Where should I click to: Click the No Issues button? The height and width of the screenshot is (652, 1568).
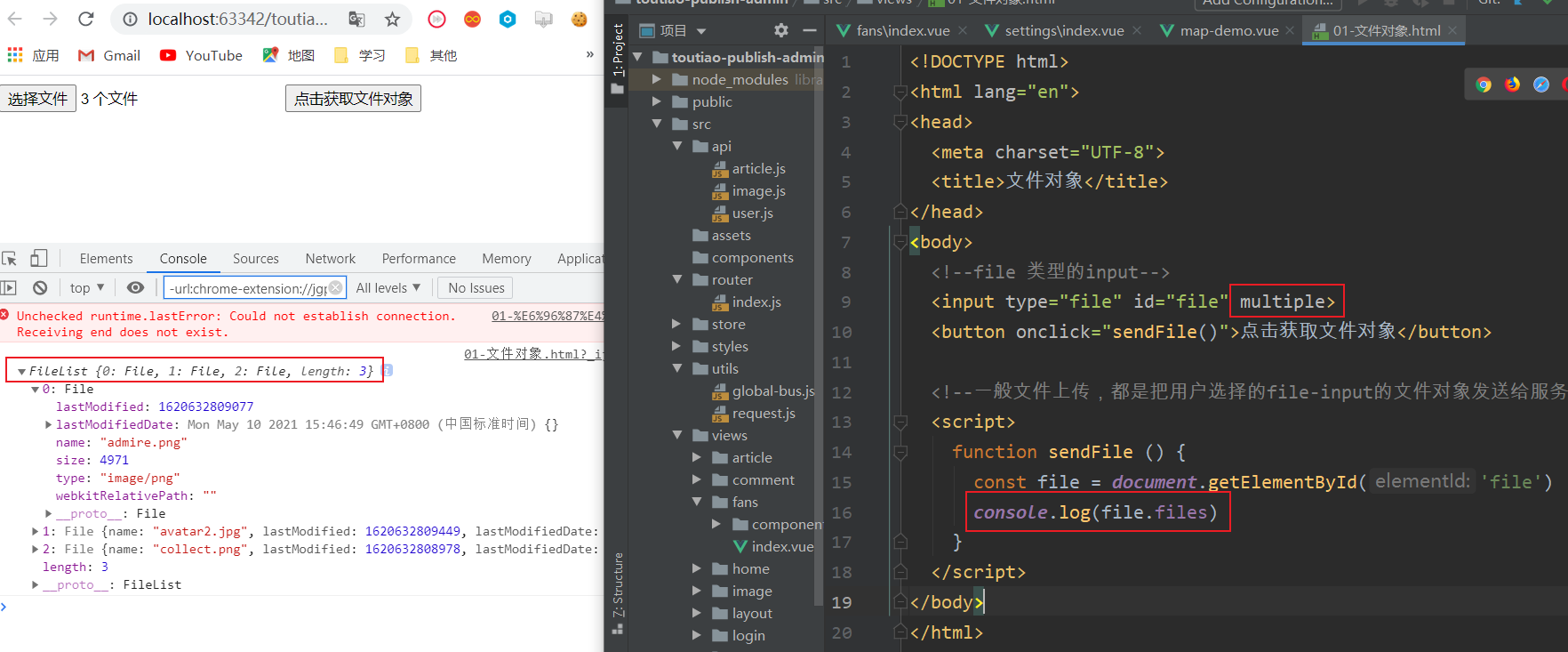point(476,288)
